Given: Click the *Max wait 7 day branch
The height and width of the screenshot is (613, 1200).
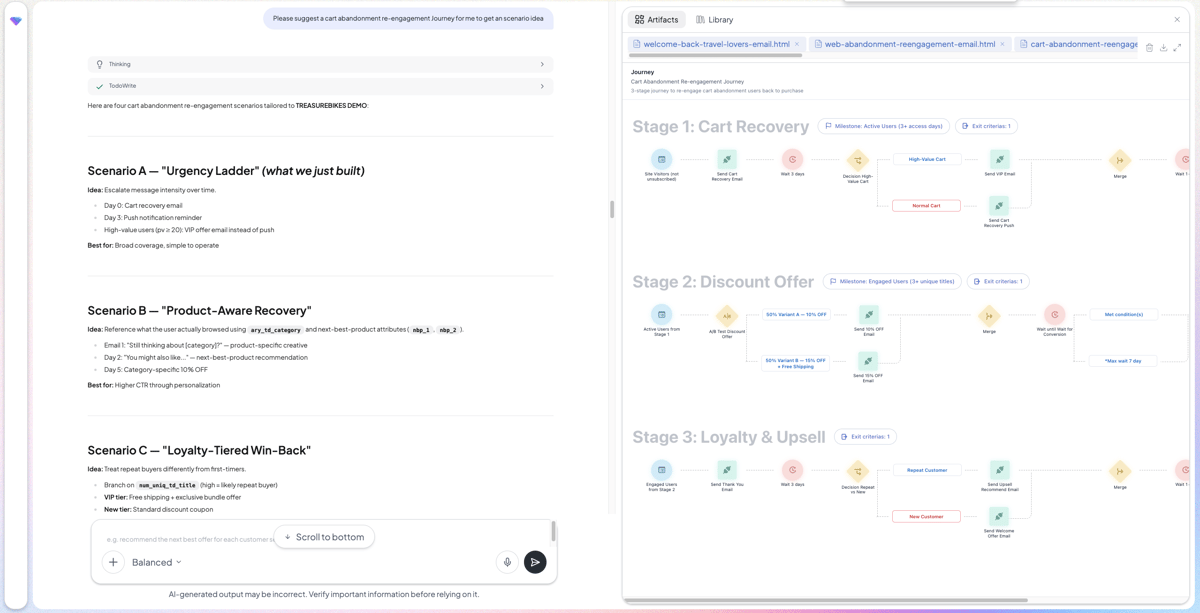Looking at the screenshot, I should [x=1123, y=361].
